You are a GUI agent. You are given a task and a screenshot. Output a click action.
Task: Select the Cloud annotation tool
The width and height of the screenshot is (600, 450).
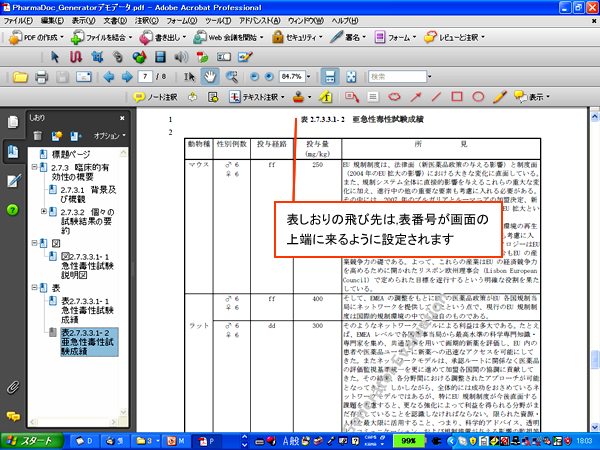click(394, 97)
